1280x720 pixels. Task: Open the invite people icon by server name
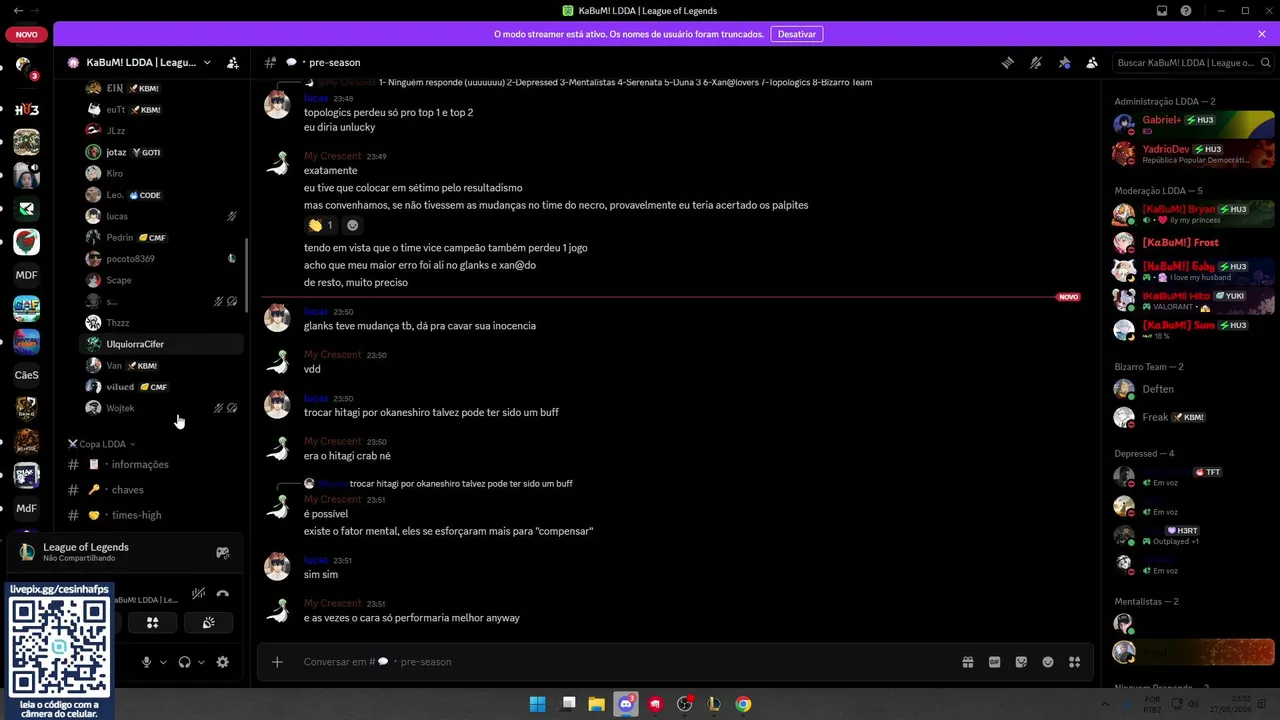(233, 62)
